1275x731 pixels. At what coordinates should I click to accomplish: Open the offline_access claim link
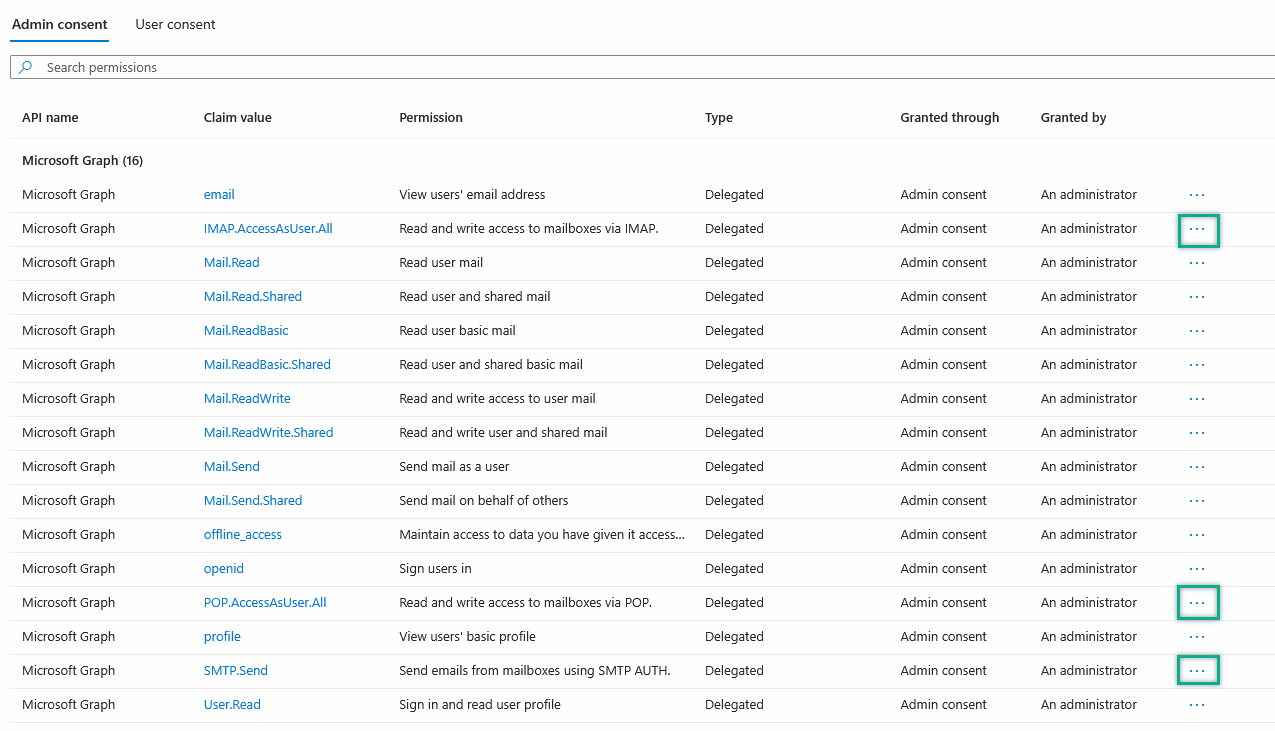[x=243, y=534]
